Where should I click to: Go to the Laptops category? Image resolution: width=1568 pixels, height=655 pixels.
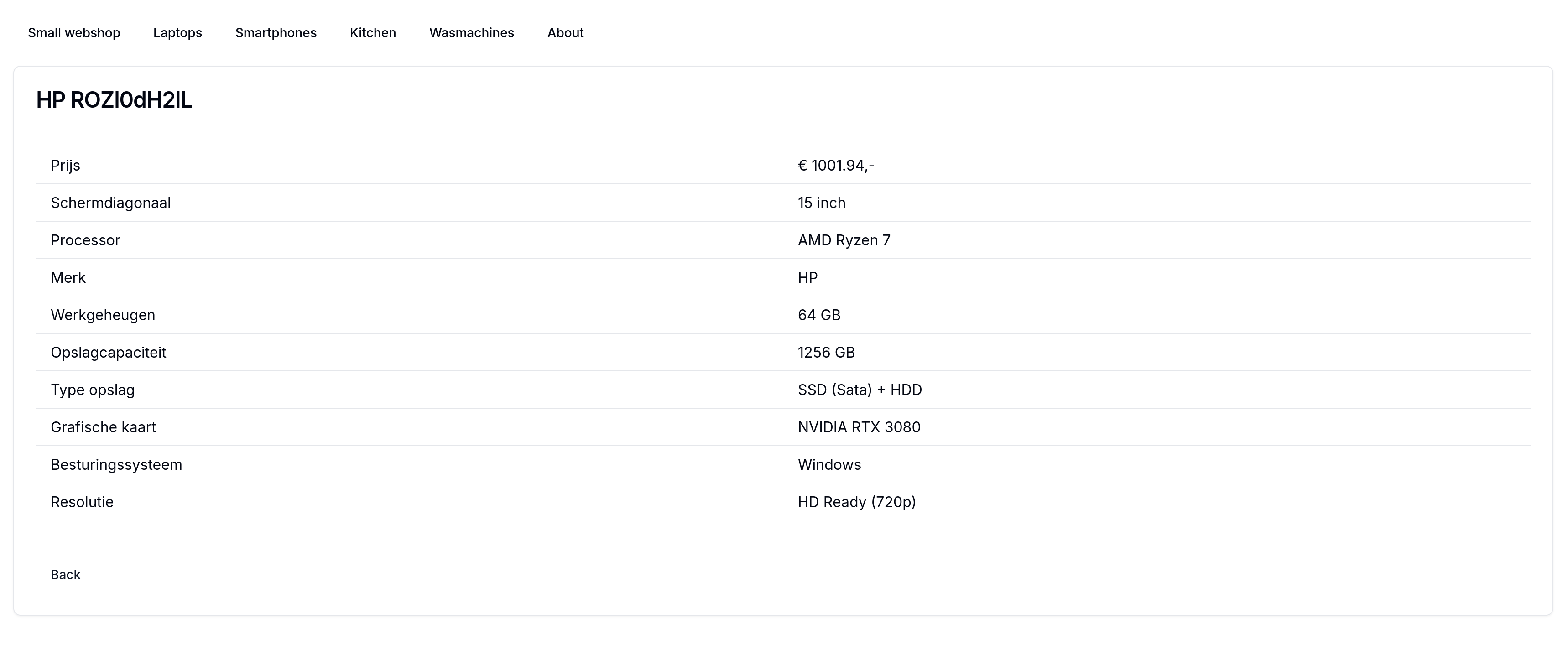click(x=177, y=33)
